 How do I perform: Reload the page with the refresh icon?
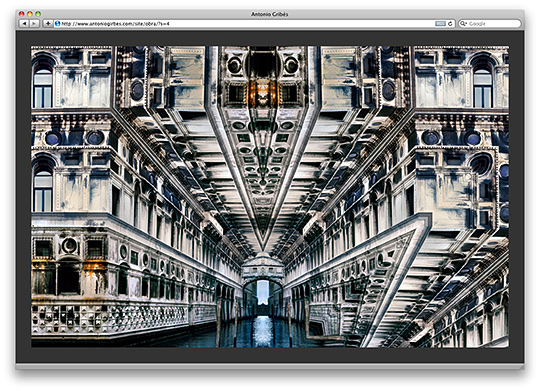[450, 24]
